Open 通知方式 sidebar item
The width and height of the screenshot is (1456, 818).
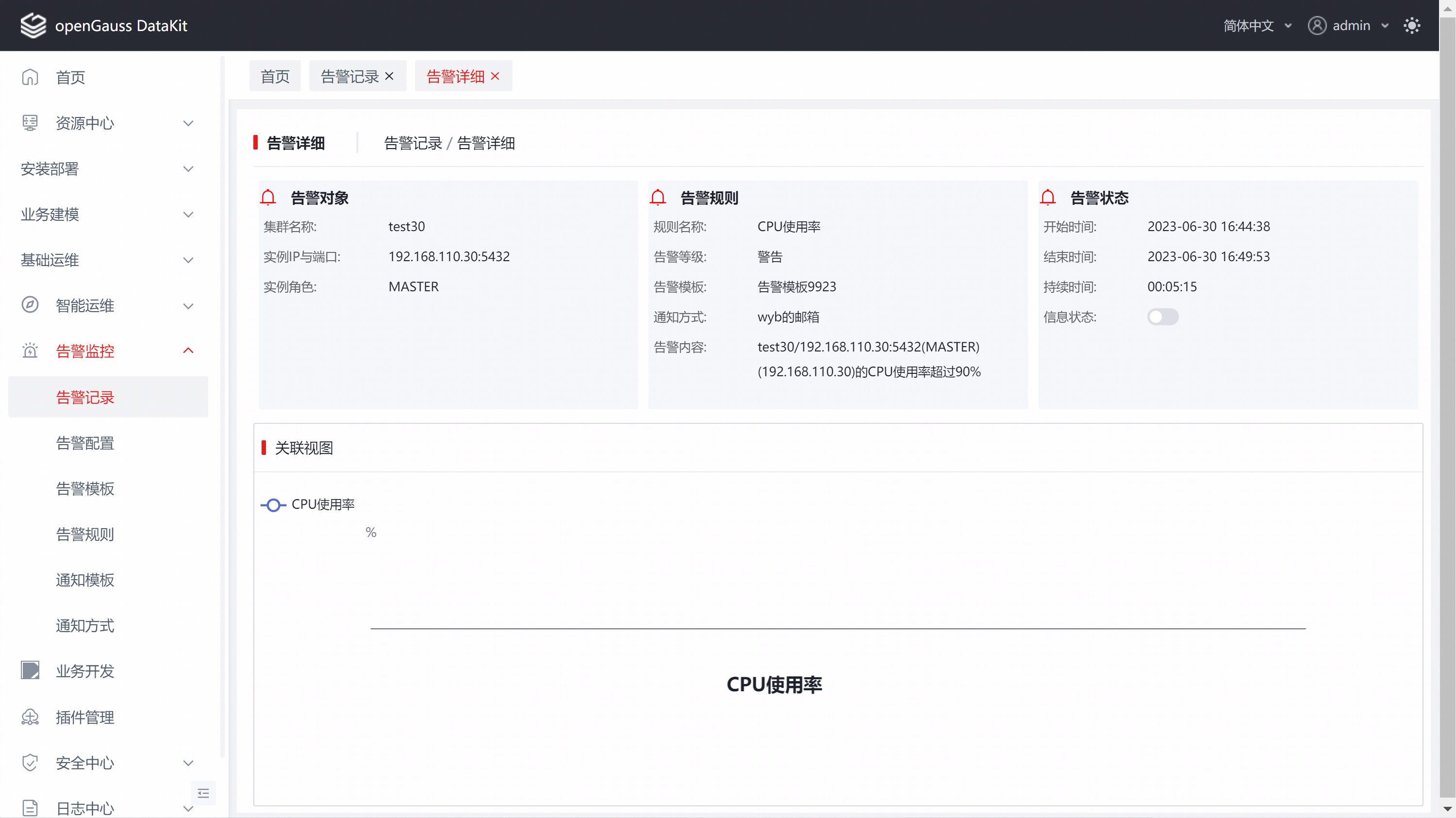click(85, 625)
